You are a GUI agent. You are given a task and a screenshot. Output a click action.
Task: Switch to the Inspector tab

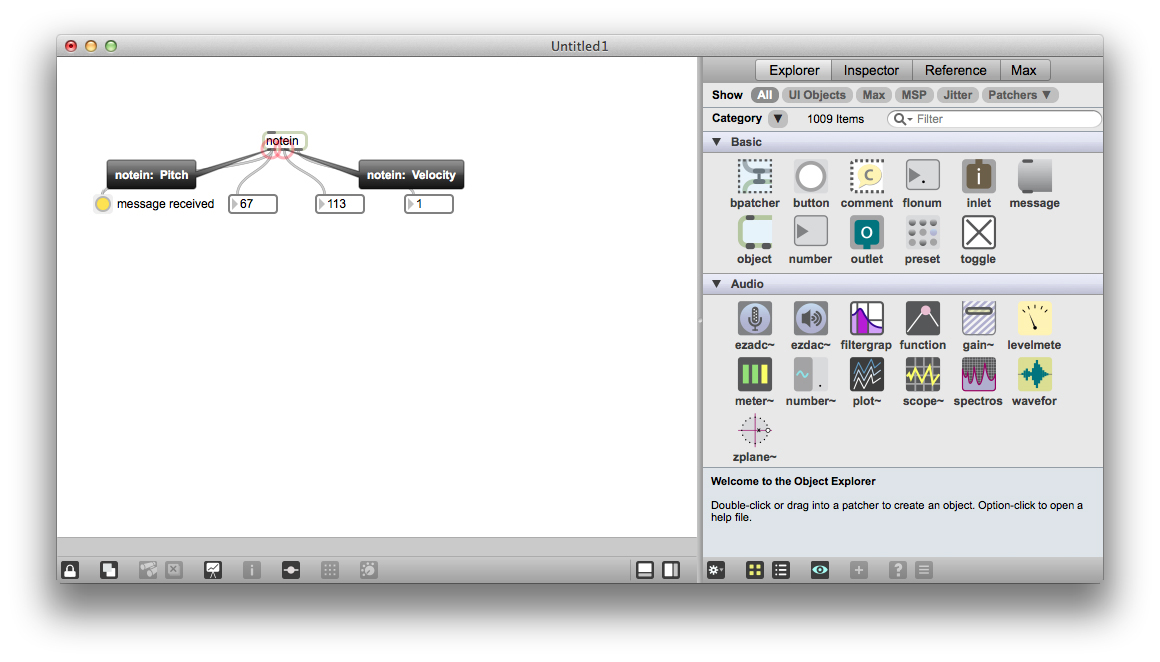pyautogui.click(x=871, y=70)
